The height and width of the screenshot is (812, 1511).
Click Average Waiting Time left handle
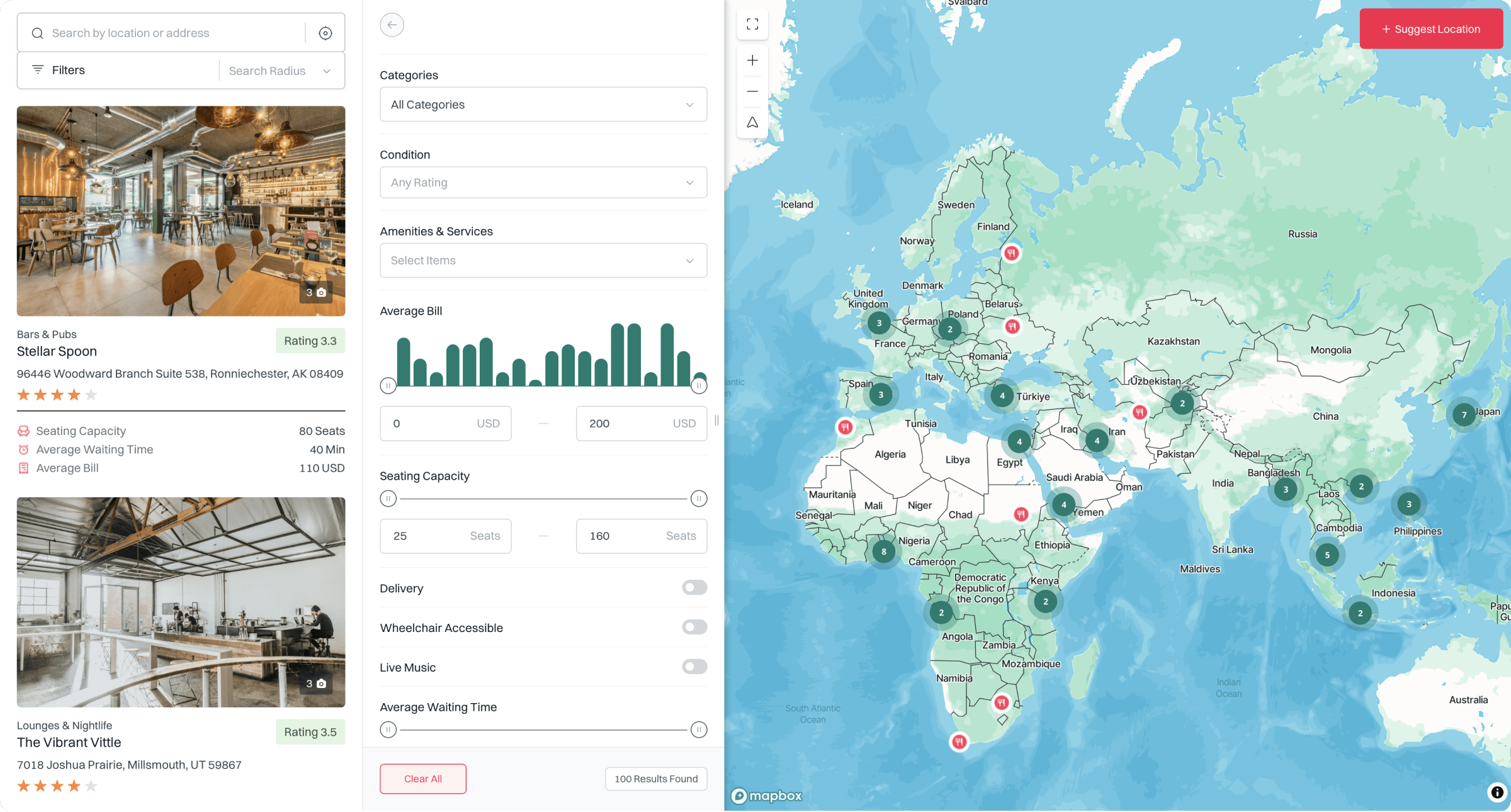[x=388, y=730]
